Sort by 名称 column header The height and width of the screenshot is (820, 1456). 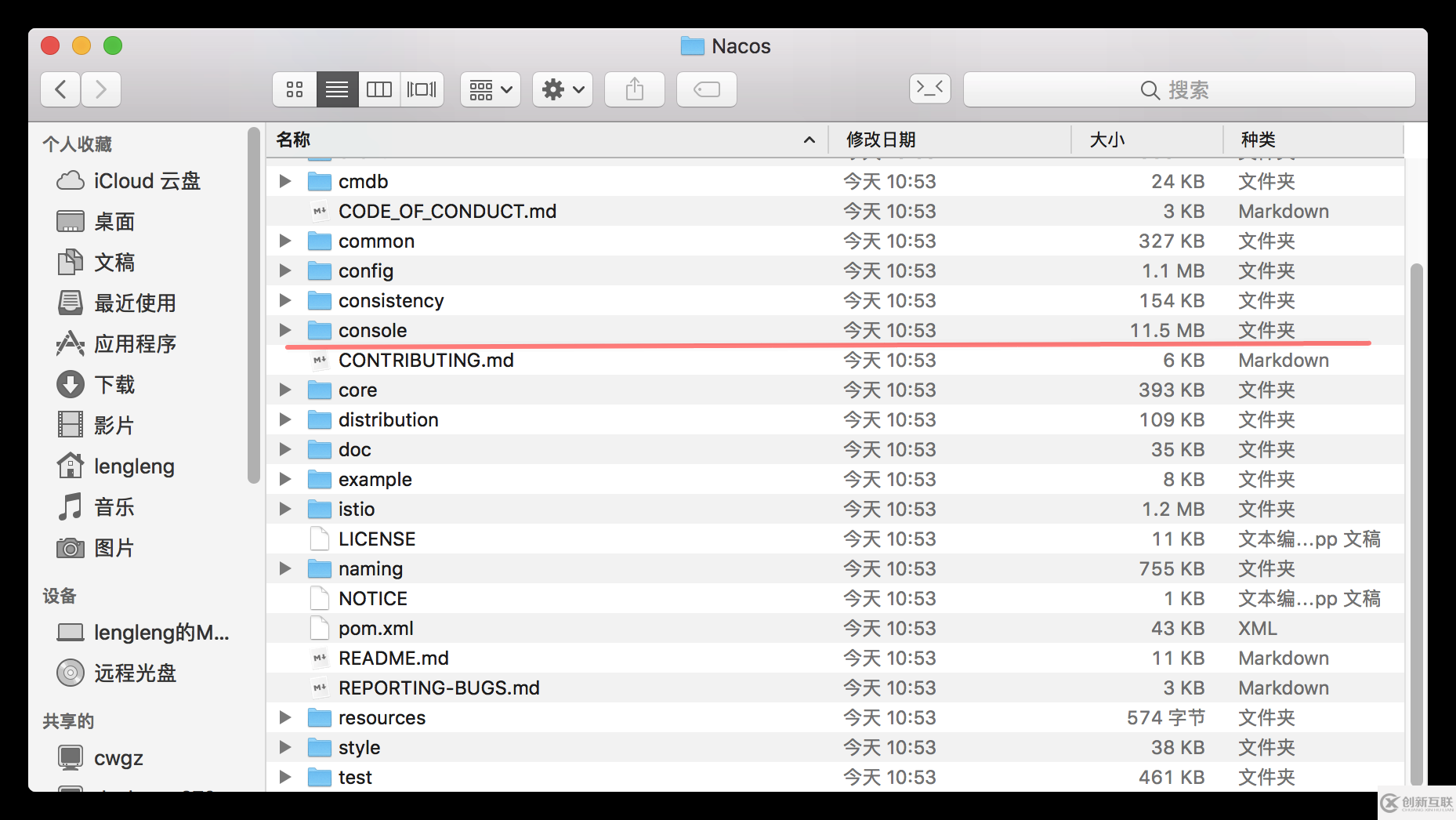[547, 140]
